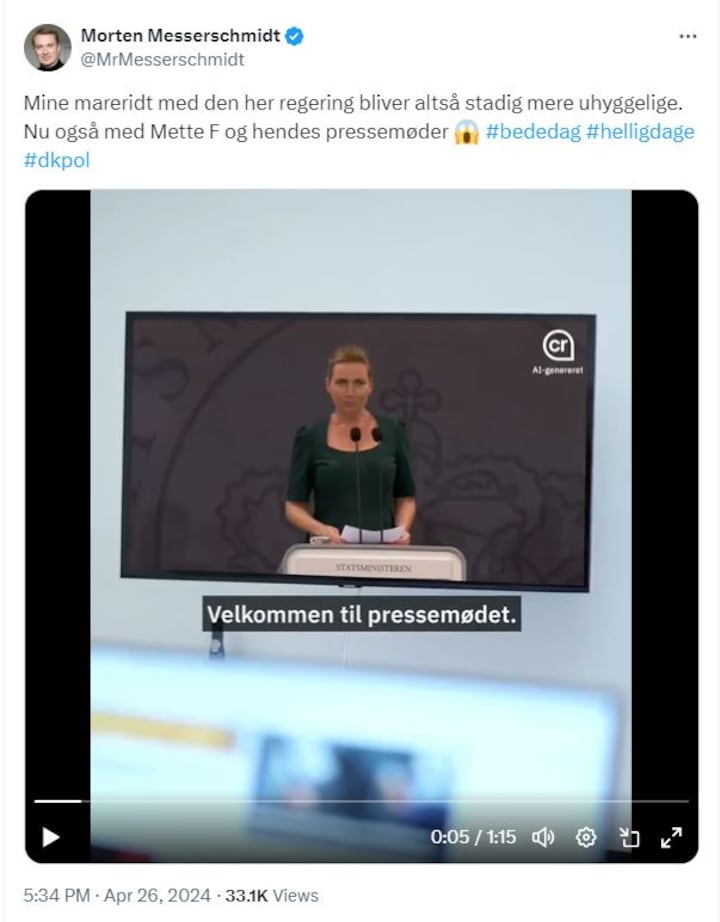This screenshot has height=922, width=720.
Task: Click the Velkommen til pressemødet subtitle
Action: (362, 614)
